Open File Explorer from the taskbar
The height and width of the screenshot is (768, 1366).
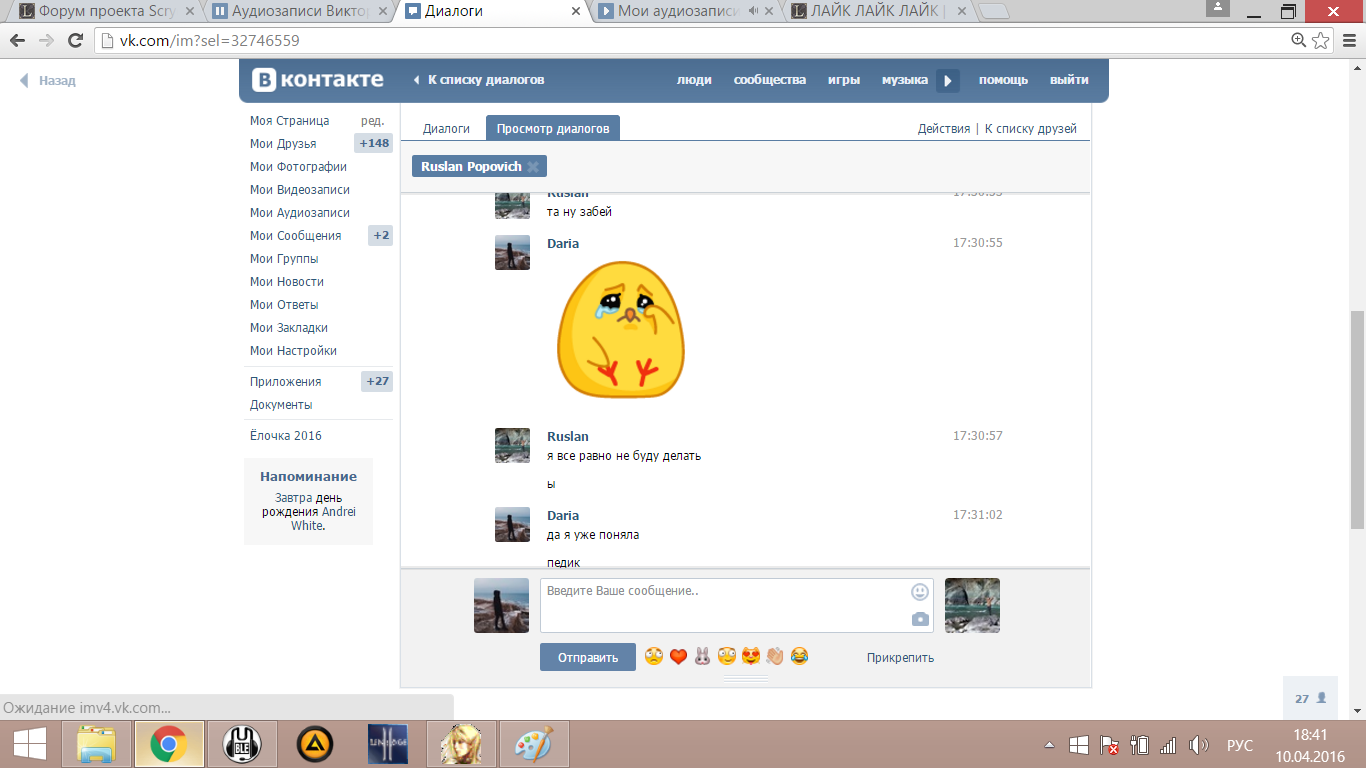click(97, 745)
